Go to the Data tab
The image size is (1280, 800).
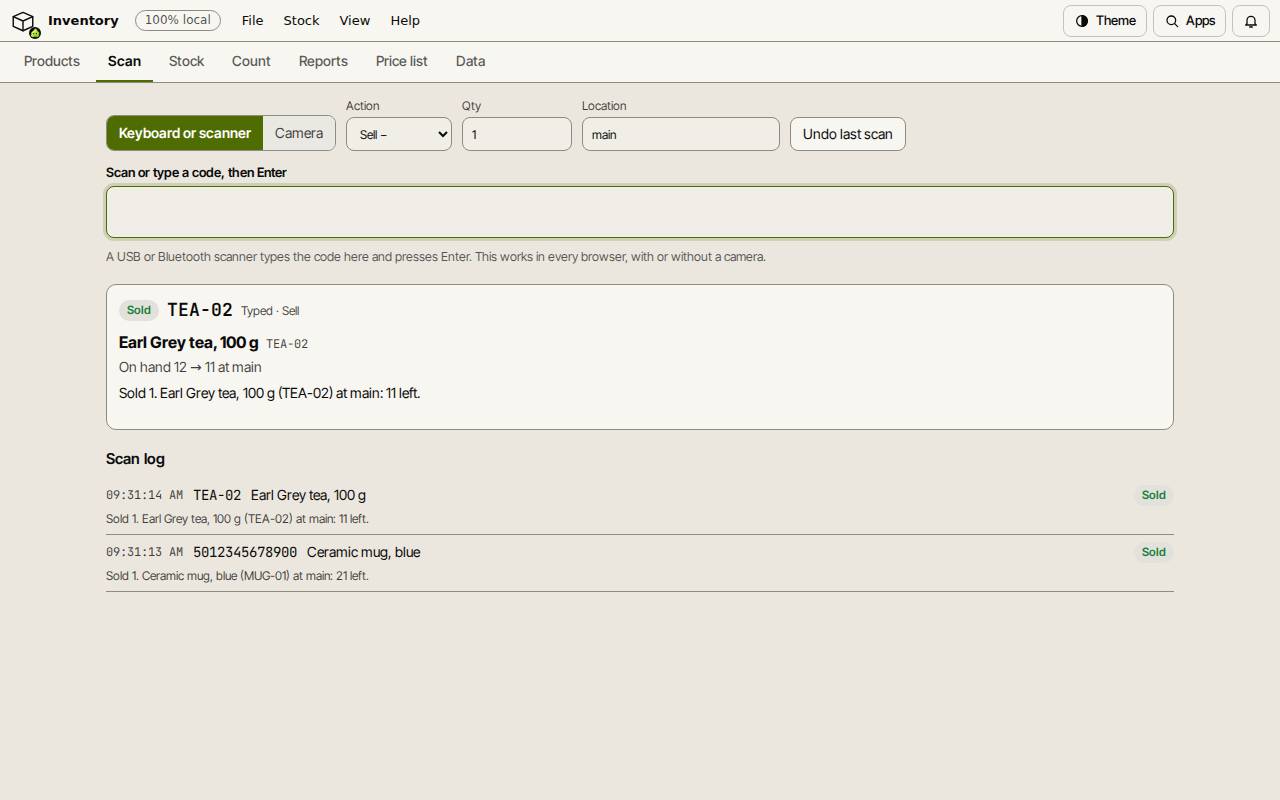coord(470,61)
